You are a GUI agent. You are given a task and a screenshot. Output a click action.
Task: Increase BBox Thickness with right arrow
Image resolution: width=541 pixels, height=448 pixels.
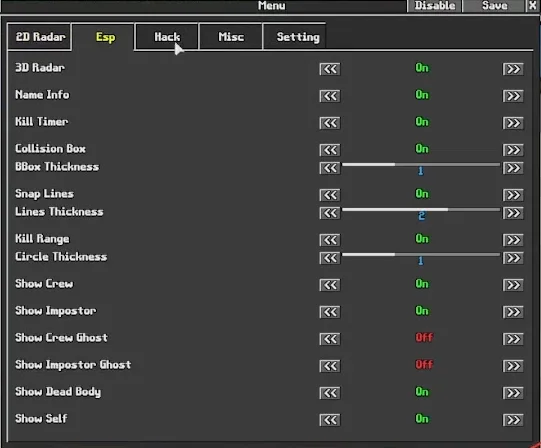513,168
